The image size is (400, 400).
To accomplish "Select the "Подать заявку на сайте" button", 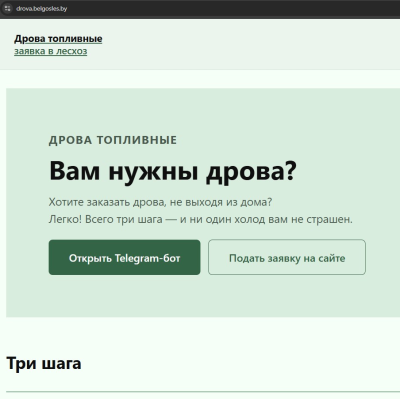I will point(287,257).
